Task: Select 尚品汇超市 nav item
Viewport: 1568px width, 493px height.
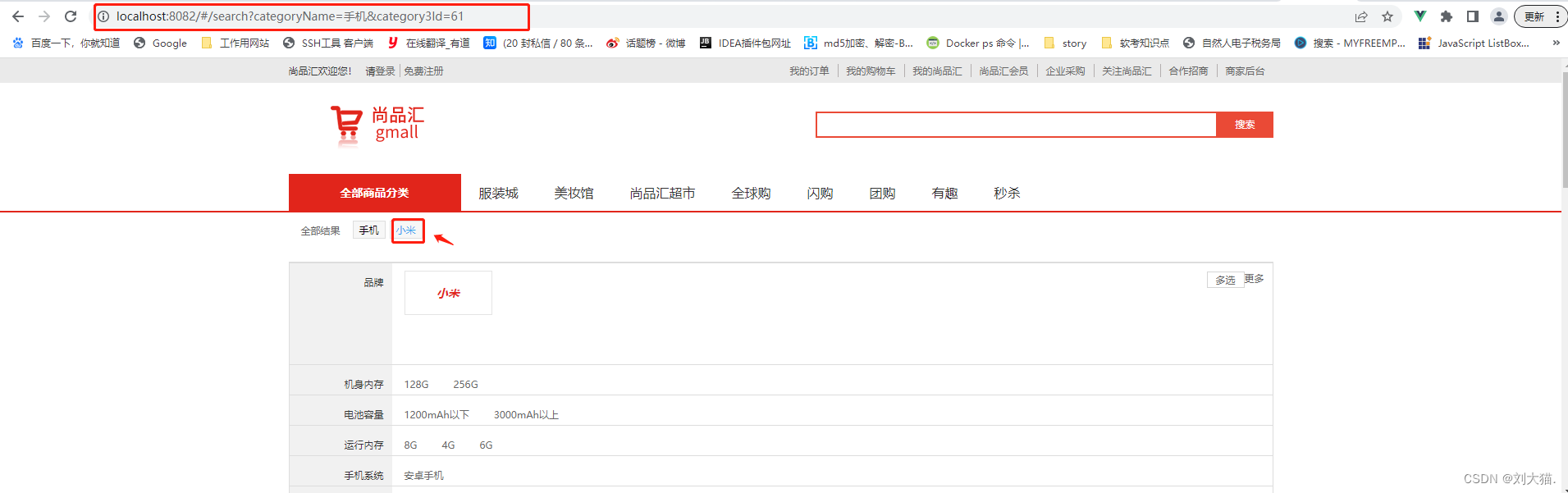Action: 662,194
